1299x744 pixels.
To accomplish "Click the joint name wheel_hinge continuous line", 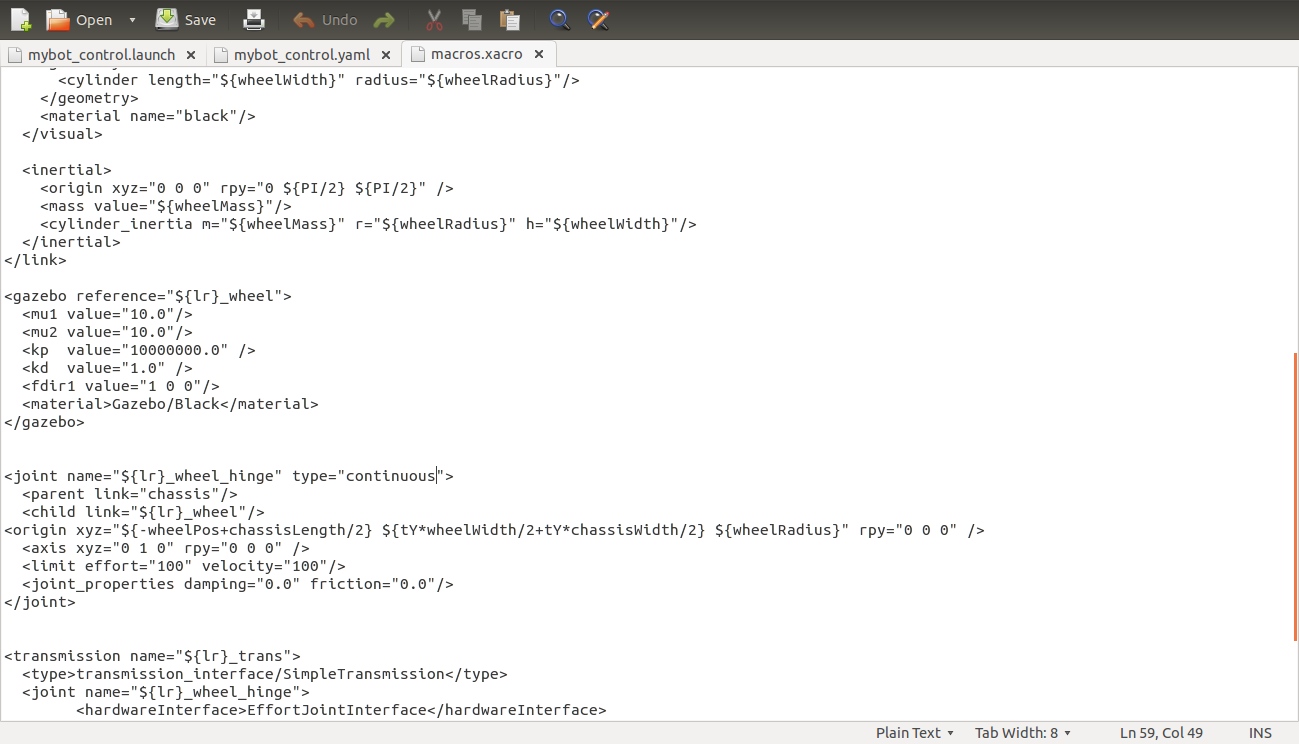I will click(x=229, y=476).
